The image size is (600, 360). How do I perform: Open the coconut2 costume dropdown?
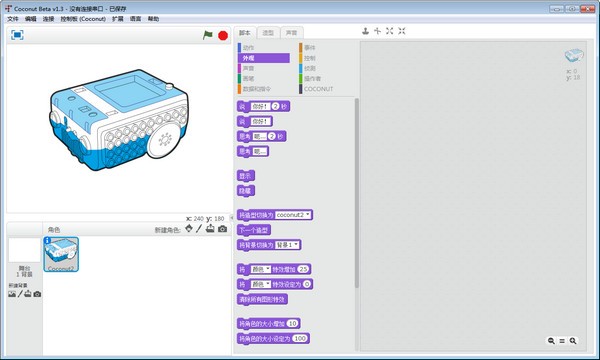(293, 215)
